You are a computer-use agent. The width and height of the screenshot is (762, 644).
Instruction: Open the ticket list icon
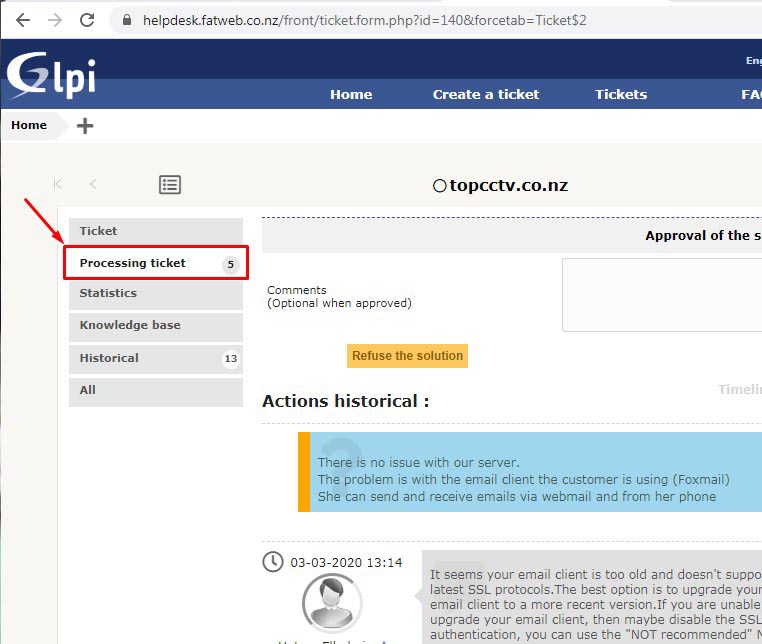[x=170, y=185]
